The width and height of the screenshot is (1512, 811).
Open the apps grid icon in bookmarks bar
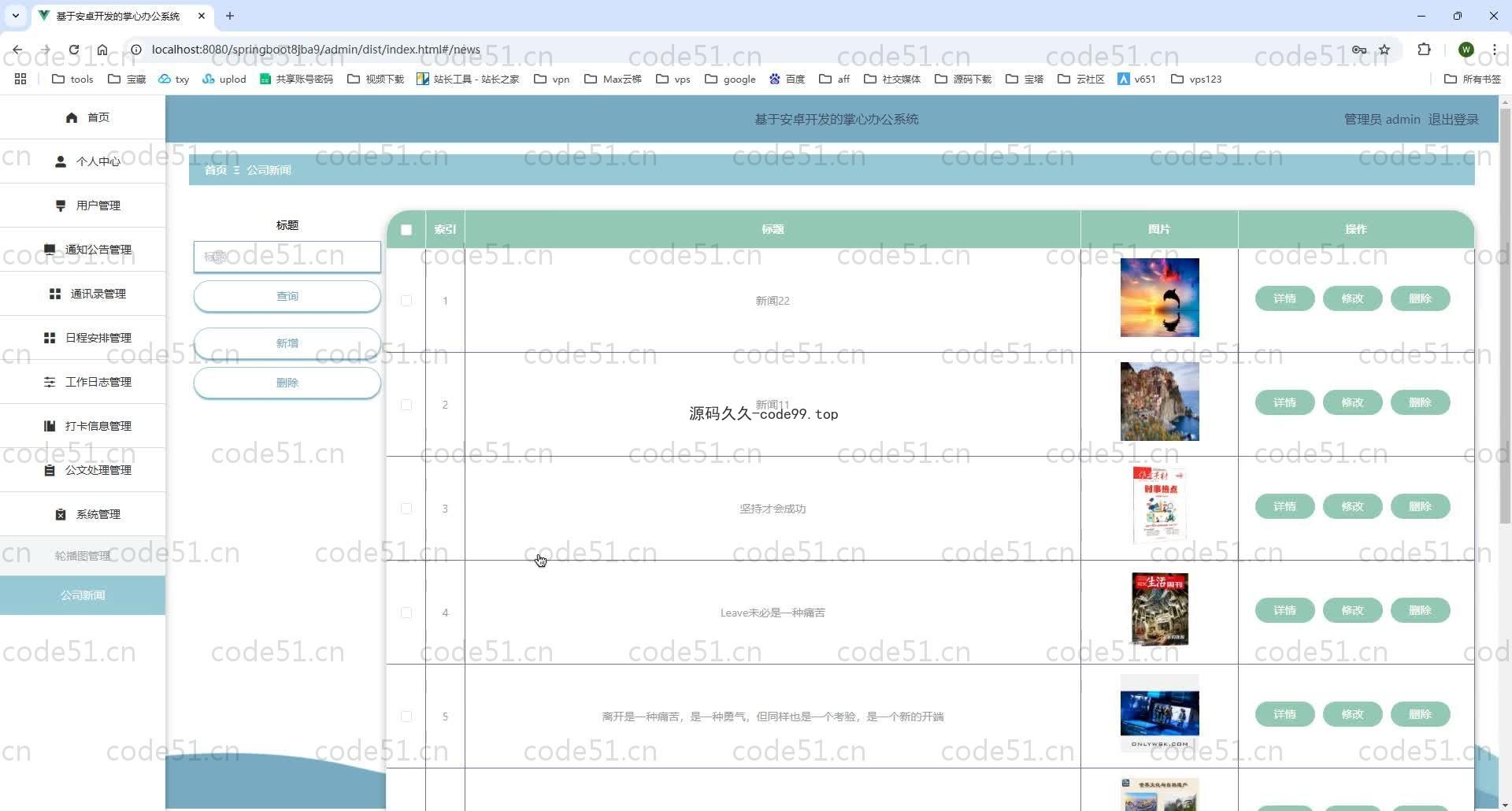point(20,79)
